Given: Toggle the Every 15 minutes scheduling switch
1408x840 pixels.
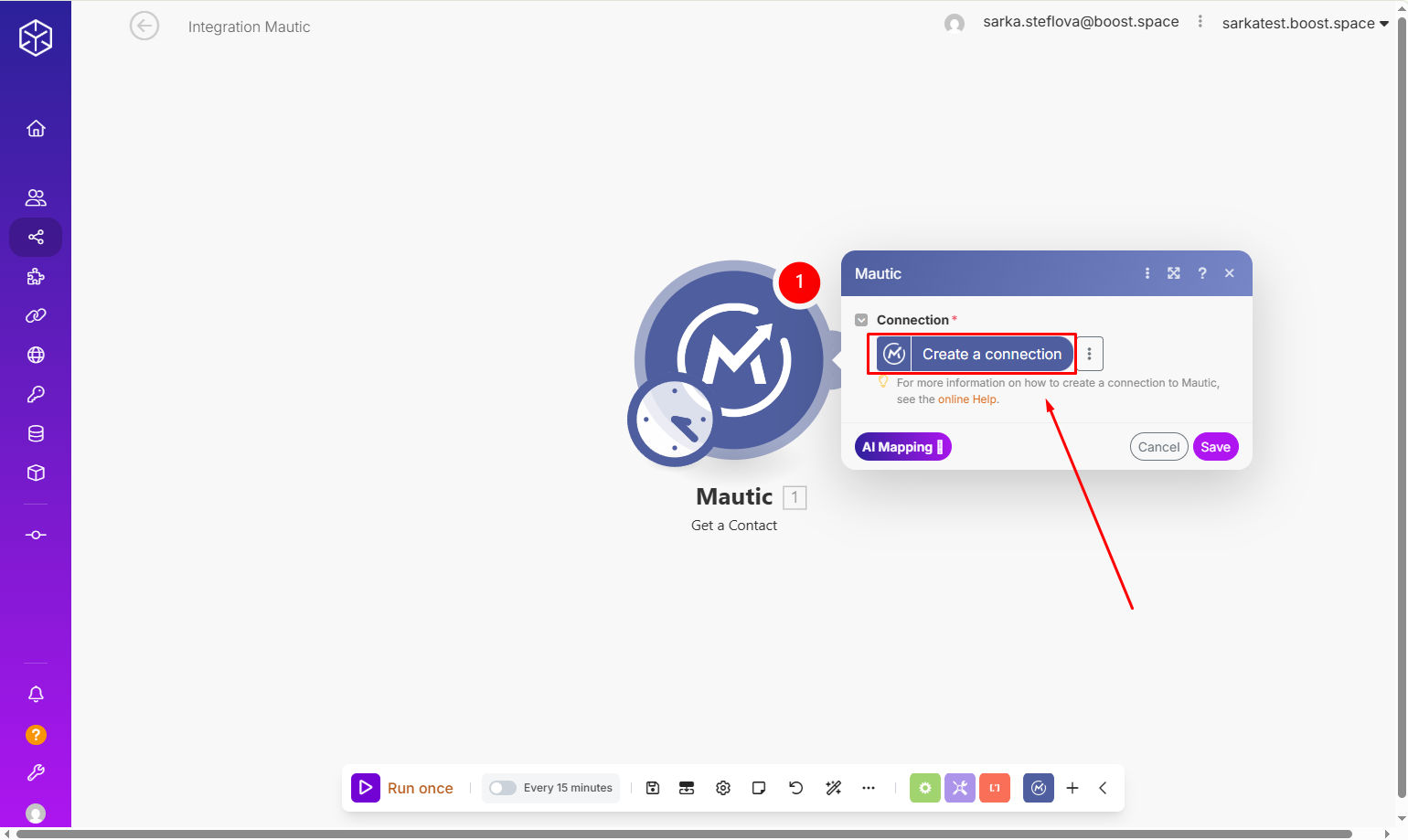Looking at the screenshot, I should [502, 788].
